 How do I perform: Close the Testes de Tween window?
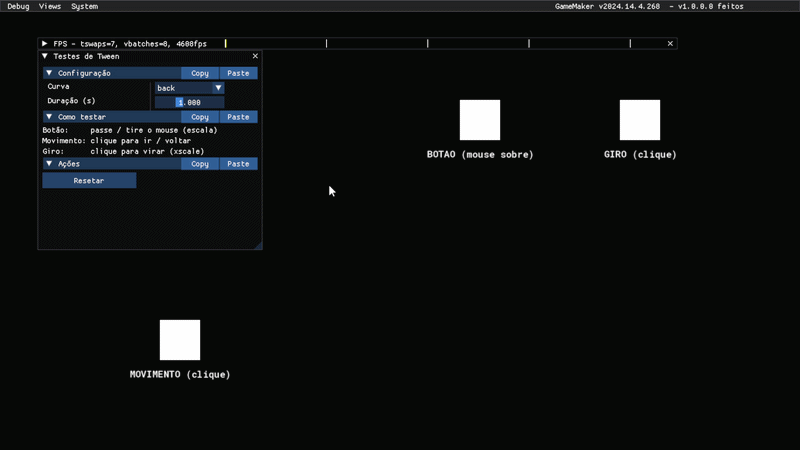point(255,56)
